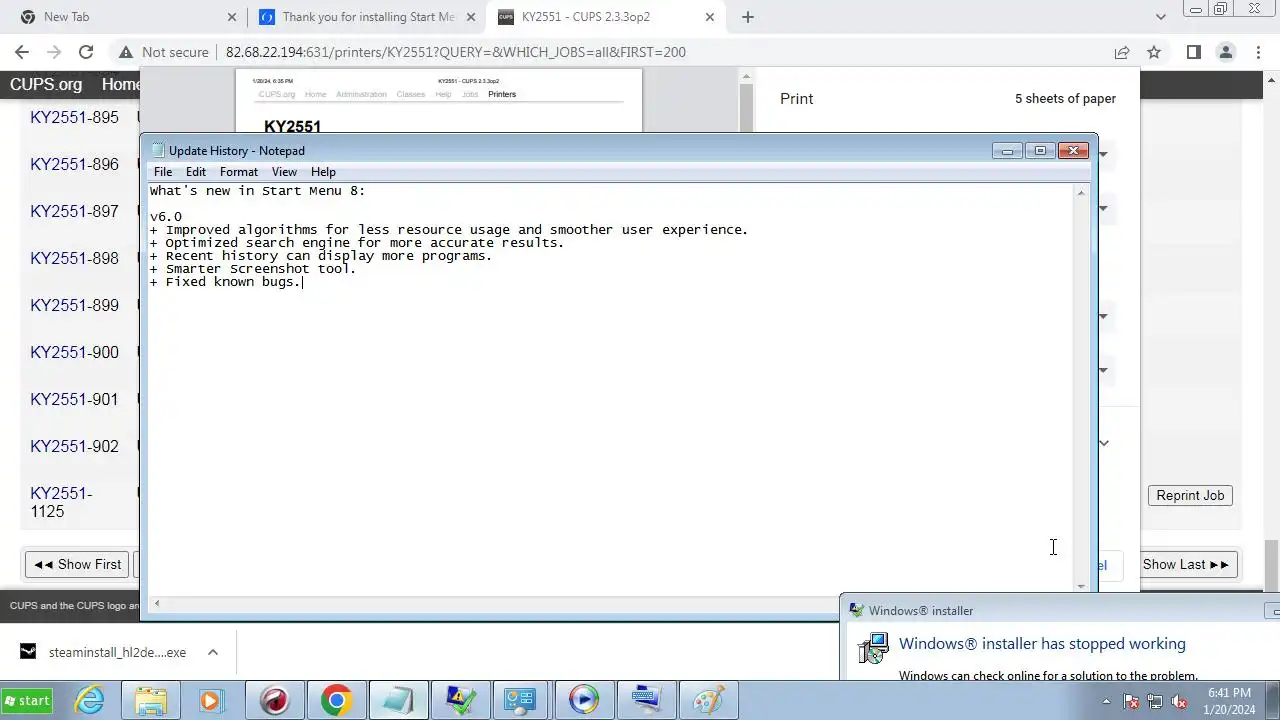Click Chrome's forward navigation arrow
1280x720 pixels.
coord(54,52)
